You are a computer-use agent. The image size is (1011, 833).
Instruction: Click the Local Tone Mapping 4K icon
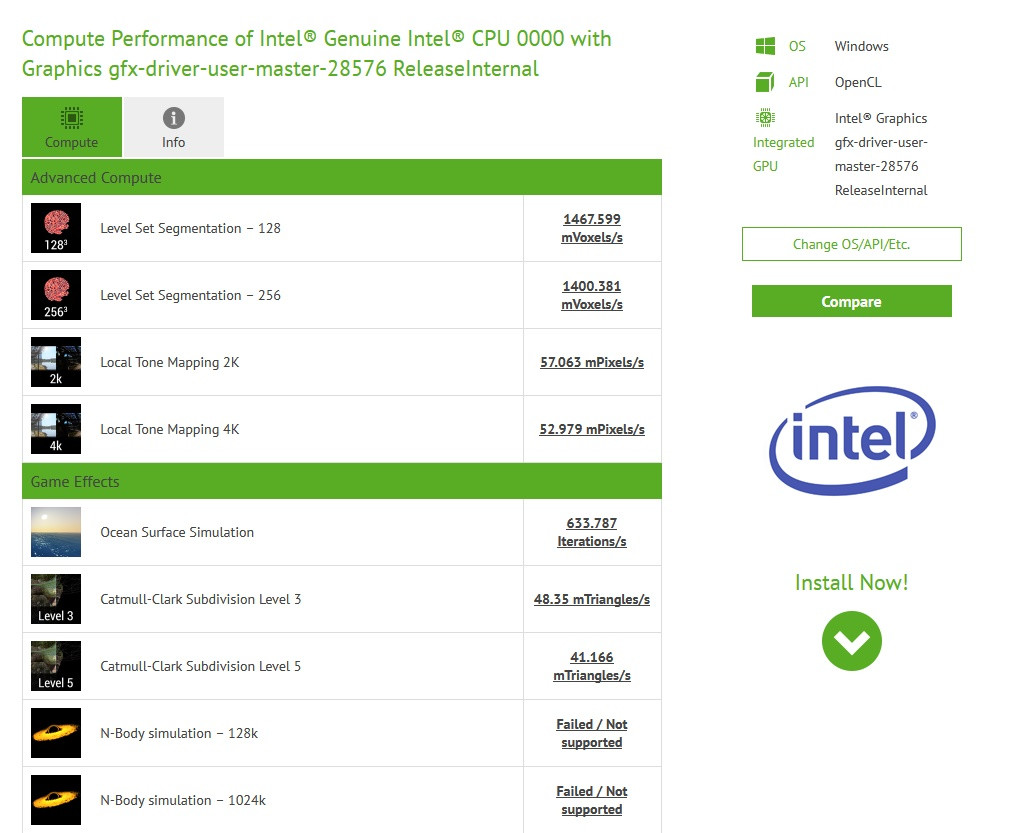click(x=55, y=428)
